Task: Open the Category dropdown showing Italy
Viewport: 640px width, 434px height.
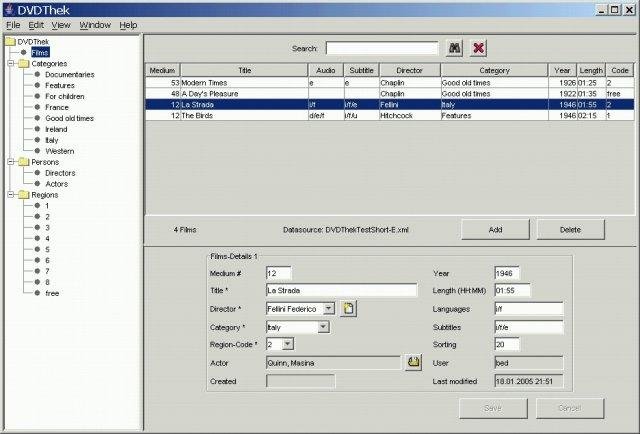Action: (x=324, y=327)
